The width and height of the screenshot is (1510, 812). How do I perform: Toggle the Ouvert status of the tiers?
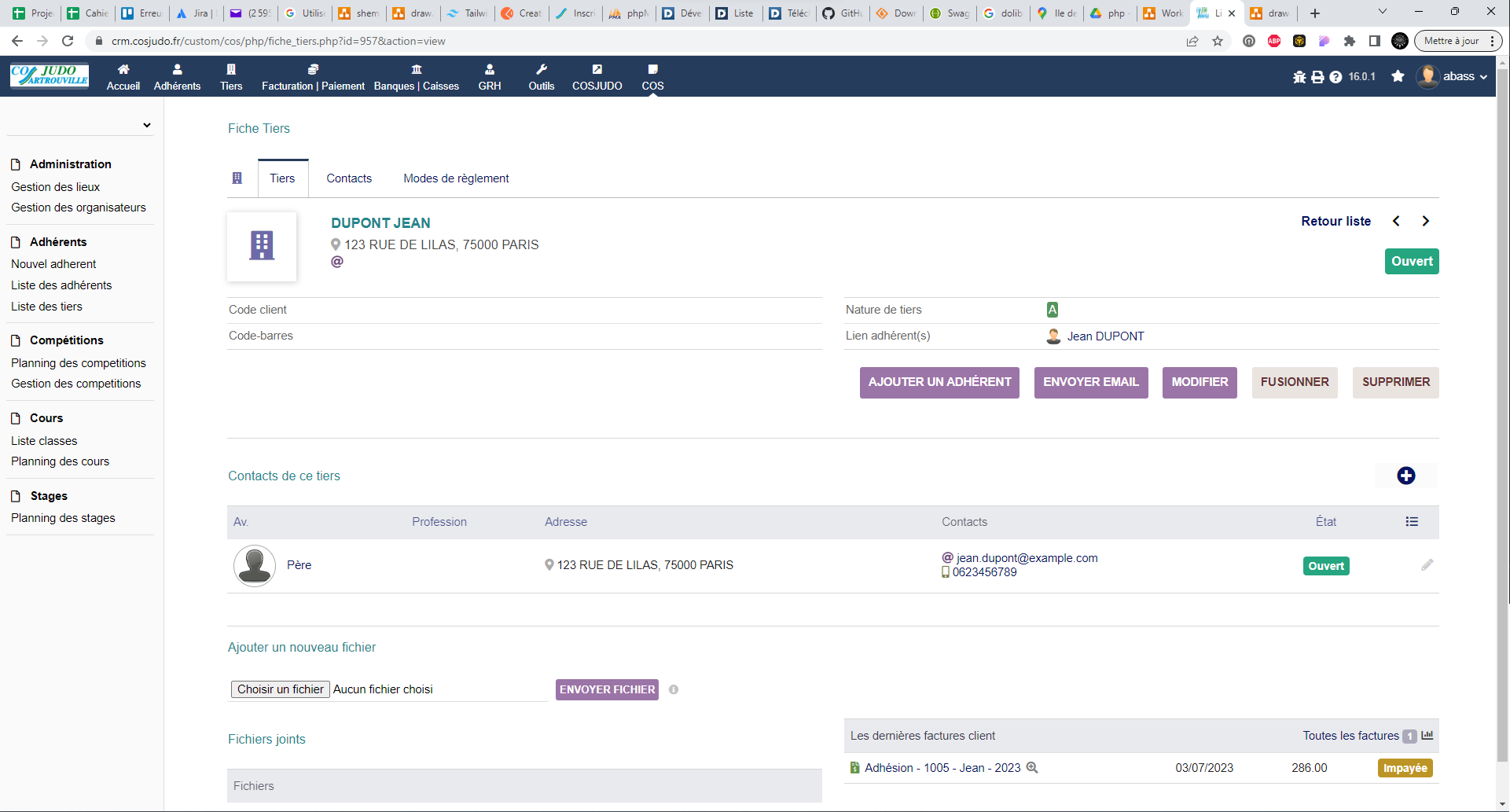(1412, 262)
